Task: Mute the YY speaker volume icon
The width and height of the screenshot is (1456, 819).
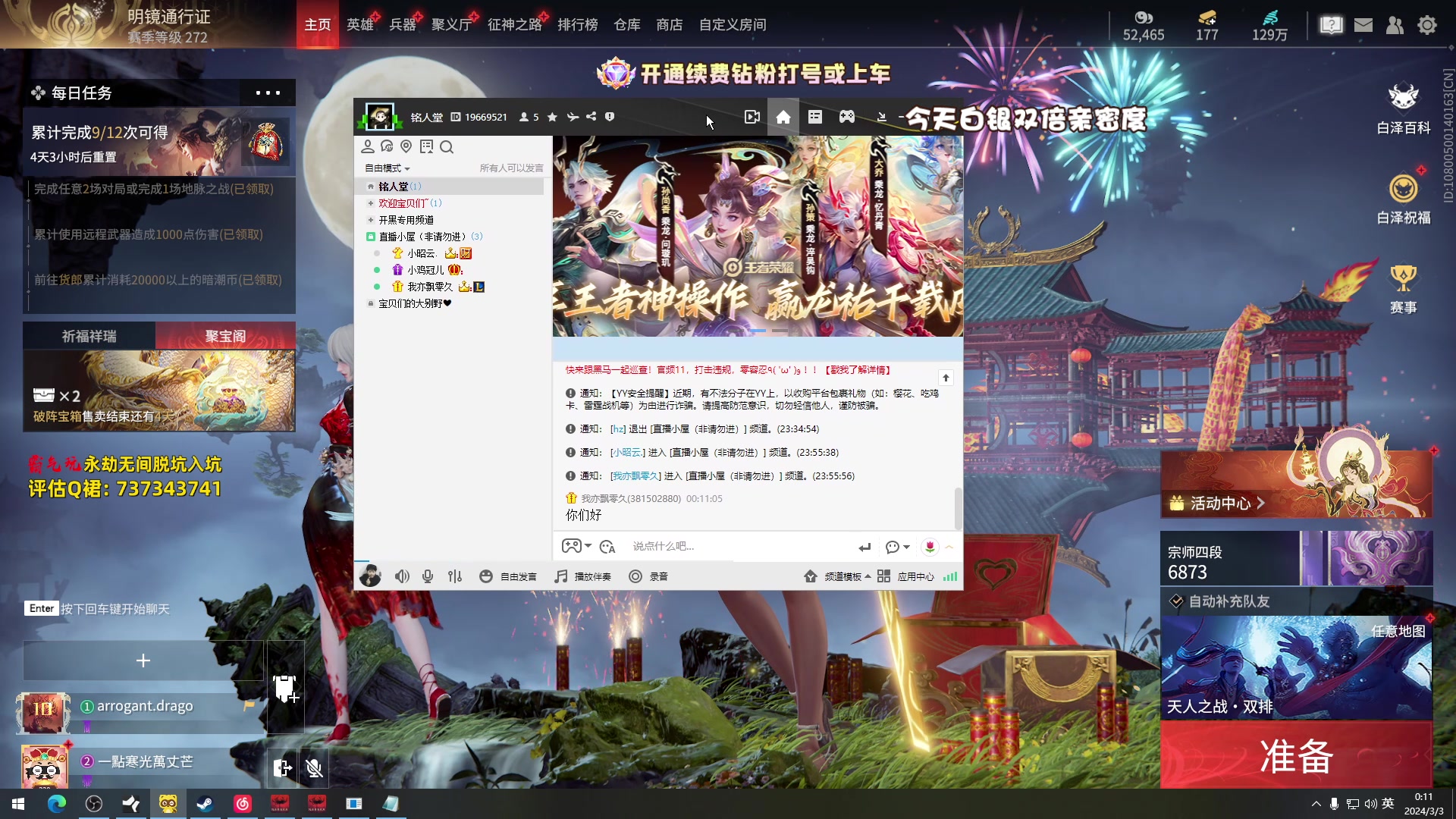Action: [402, 576]
